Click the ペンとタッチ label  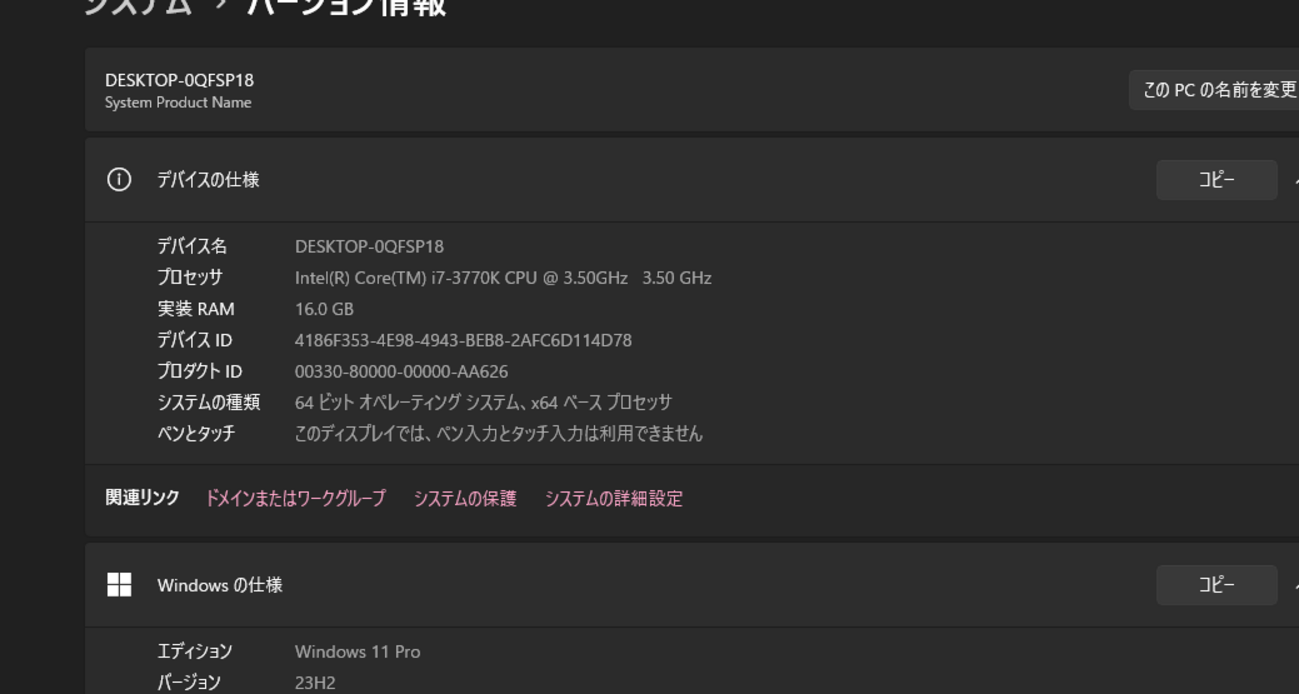tap(196, 433)
